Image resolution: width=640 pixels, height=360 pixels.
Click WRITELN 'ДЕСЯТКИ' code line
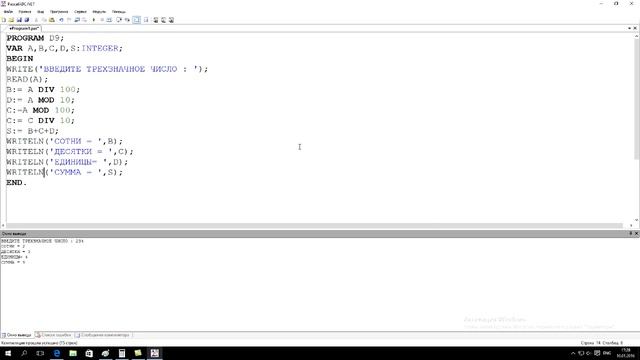point(70,151)
